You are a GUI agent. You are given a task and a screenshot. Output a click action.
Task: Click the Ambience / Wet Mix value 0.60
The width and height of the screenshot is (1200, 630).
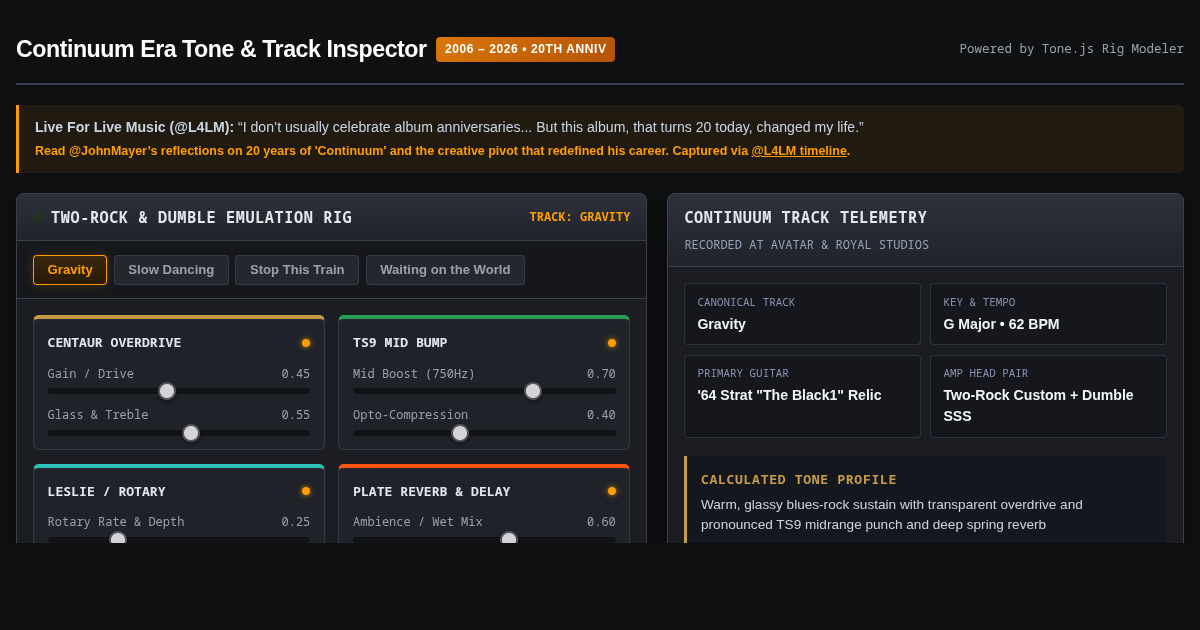601,522
